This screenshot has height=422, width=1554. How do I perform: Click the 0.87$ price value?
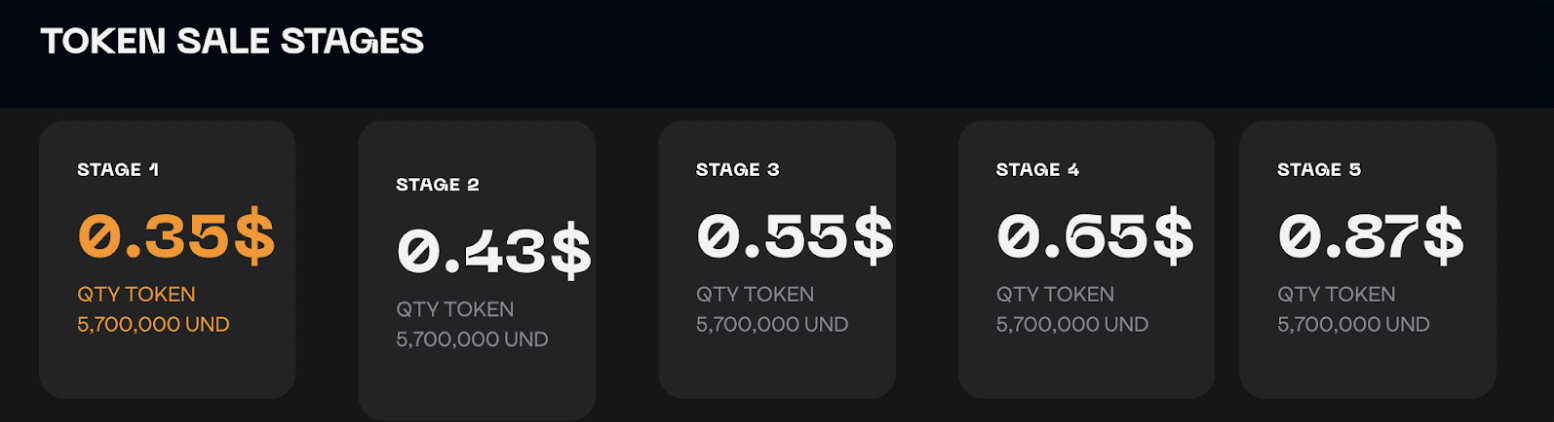[x=1371, y=237]
